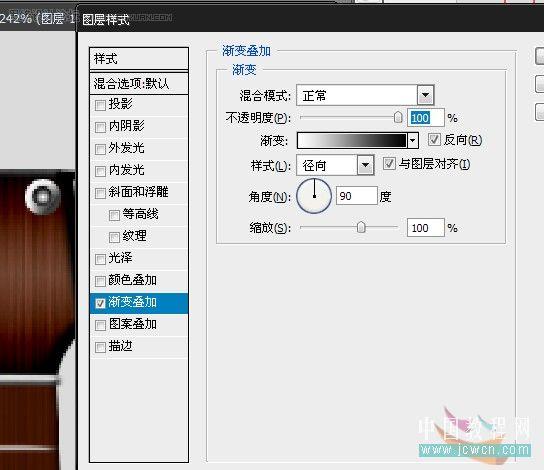Screen dimensions: 544x470
Task: Select the 外发光 effect row label
Action: tap(127, 148)
